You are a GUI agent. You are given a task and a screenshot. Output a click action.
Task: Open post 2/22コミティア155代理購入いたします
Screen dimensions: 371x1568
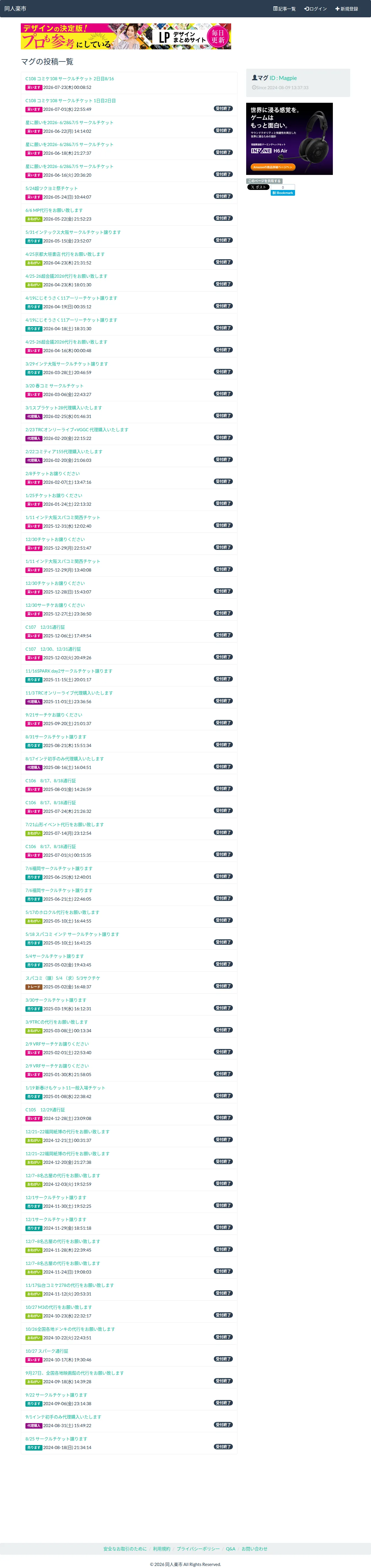coord(64,452)
